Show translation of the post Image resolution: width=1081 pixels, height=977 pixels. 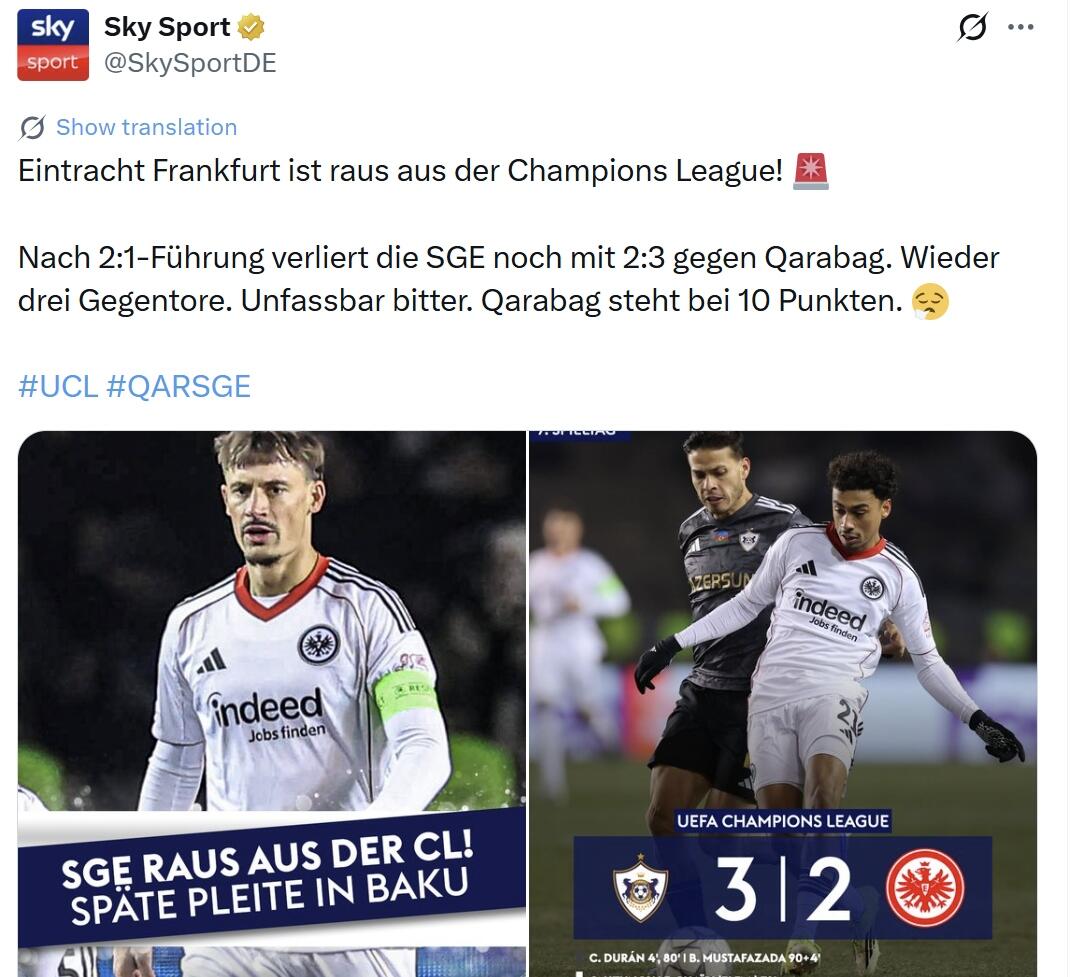146,128
